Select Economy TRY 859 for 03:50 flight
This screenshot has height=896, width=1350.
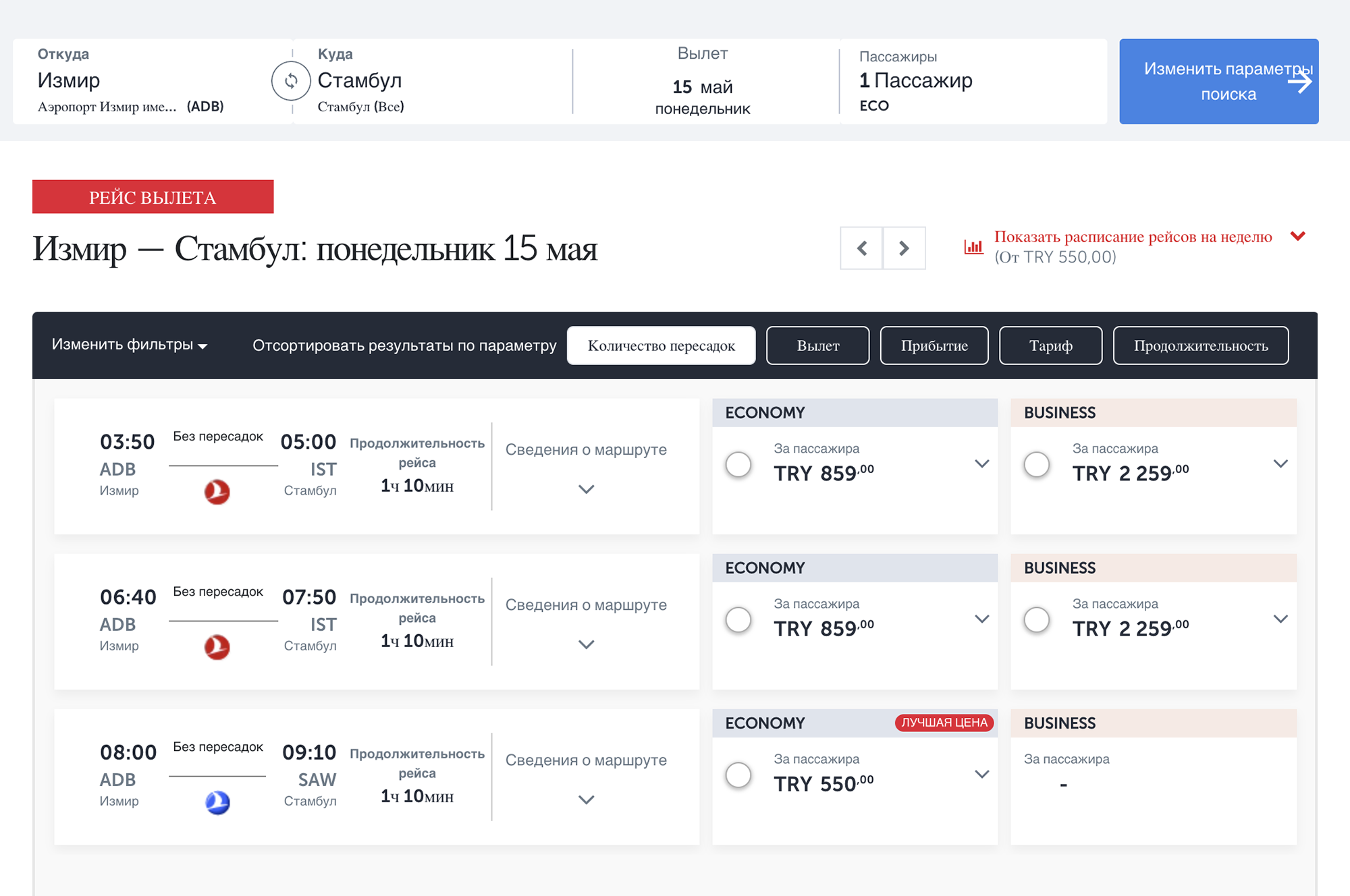(738, 464)
